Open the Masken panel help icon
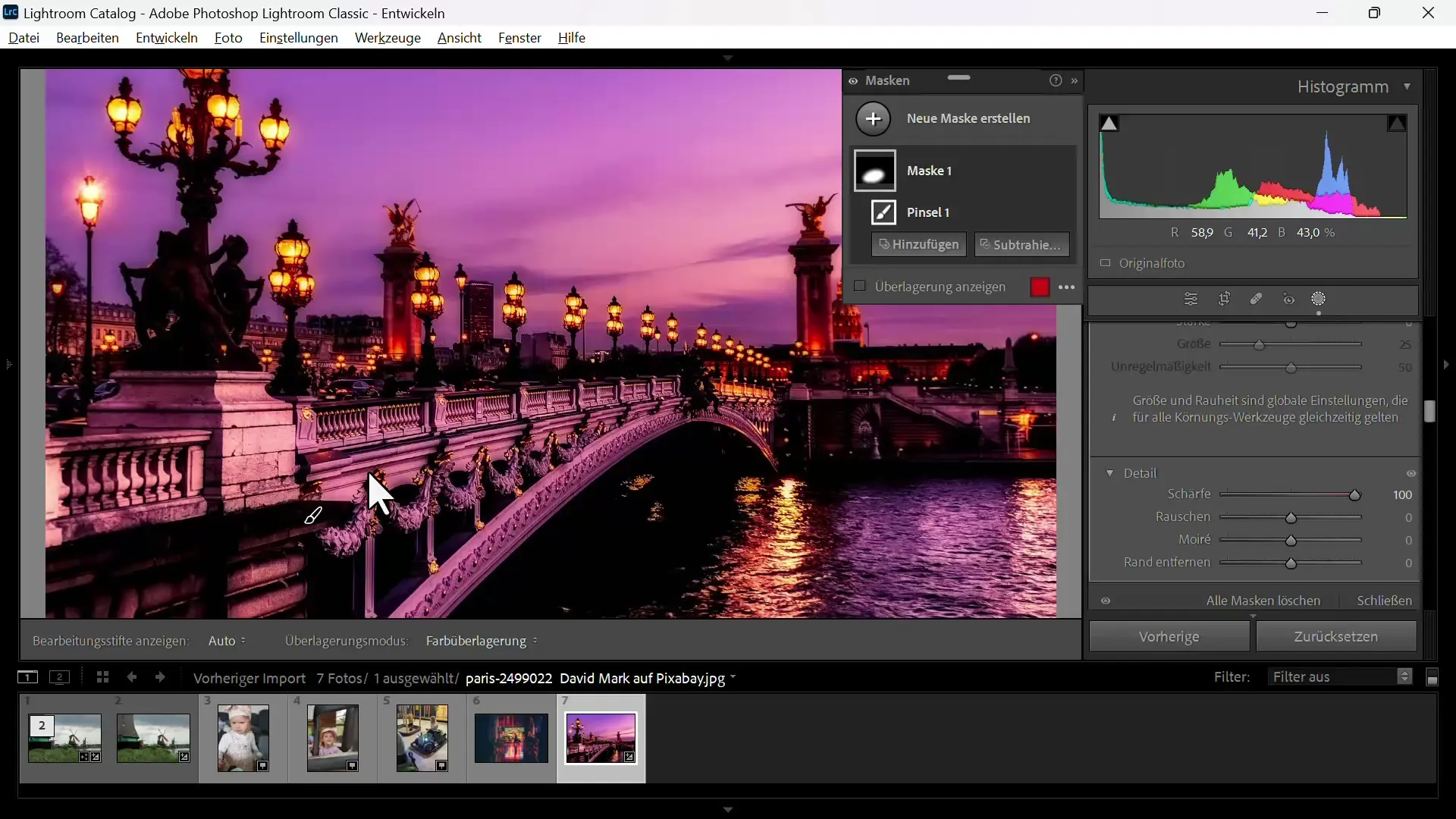Image resolution: width=1456 pixels, height=819 pixels. [1056, 80]
